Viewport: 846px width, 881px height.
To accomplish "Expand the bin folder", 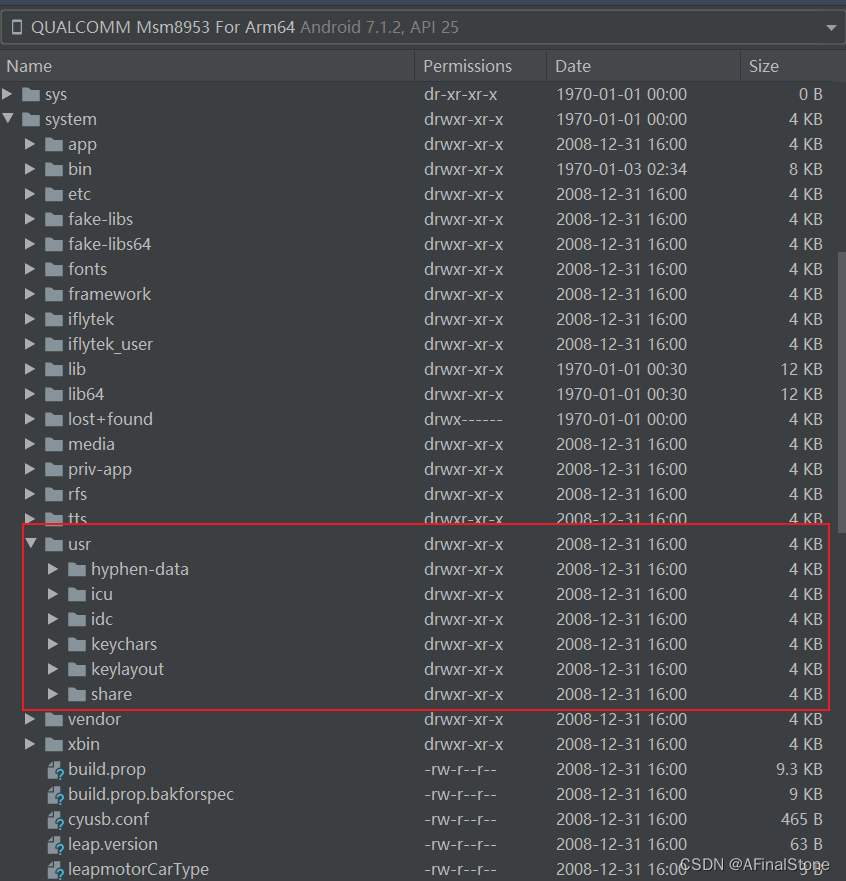I will pos(30,169).
